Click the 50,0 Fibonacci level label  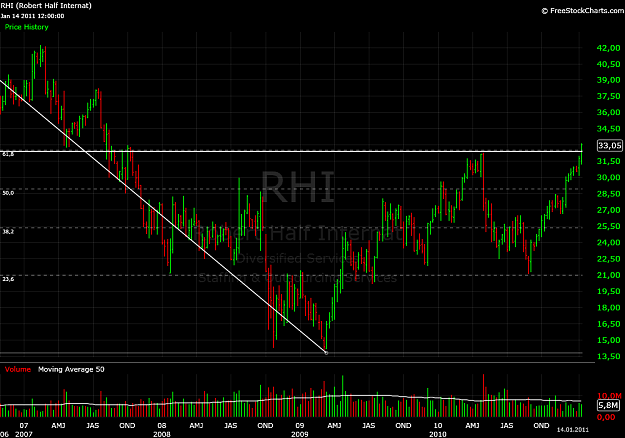click(8, 193)
